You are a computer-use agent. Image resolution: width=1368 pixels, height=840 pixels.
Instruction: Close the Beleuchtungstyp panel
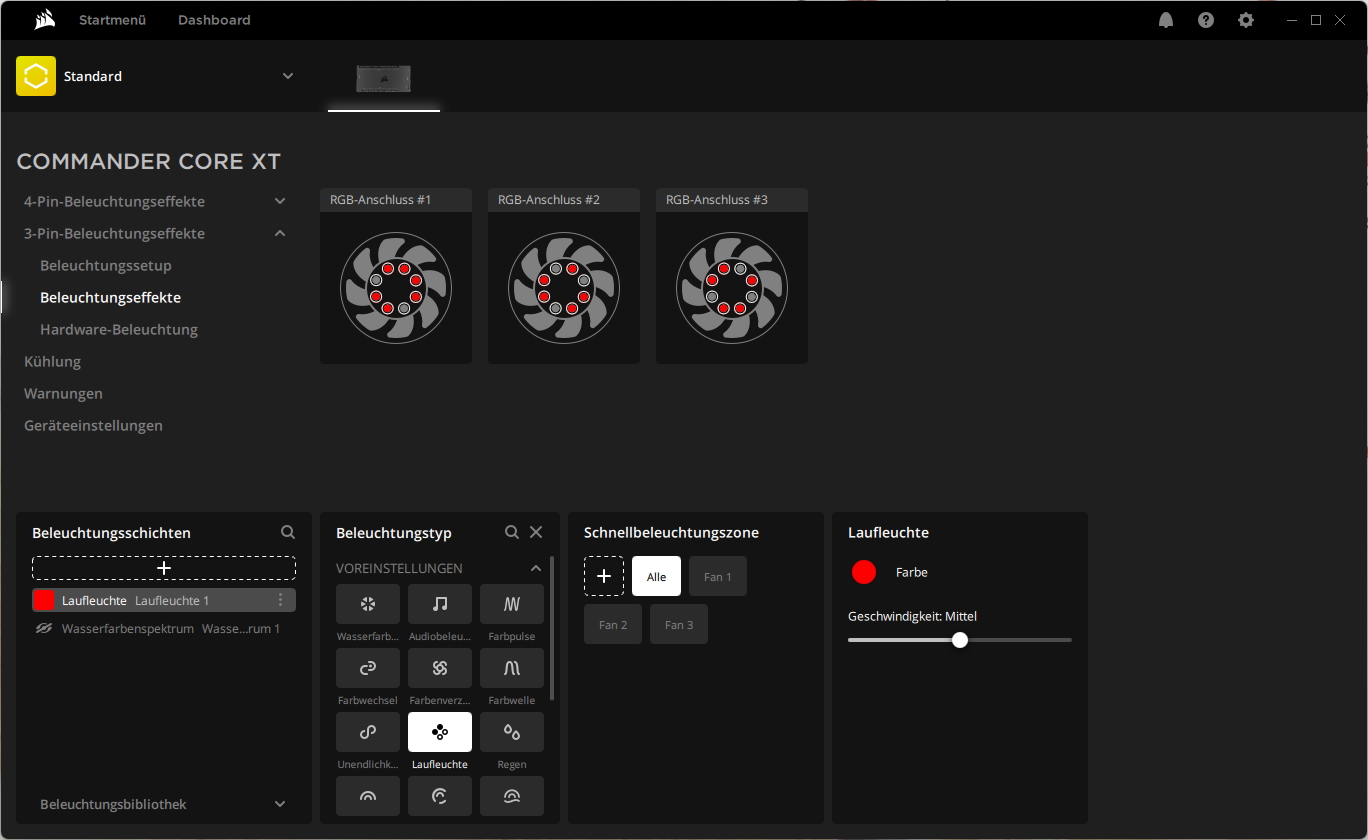tap(536, 533)
